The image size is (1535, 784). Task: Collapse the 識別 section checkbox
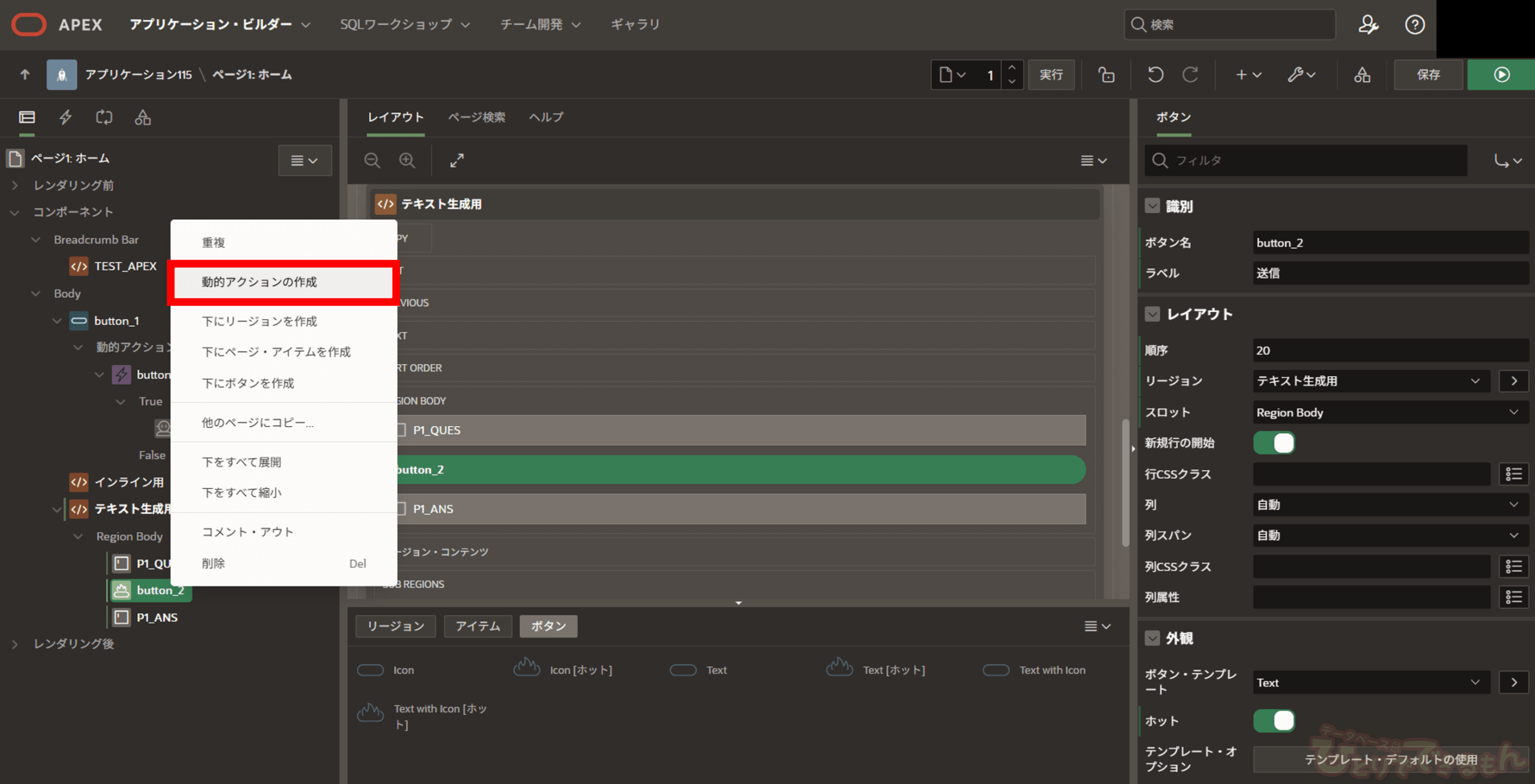coord(1152,206)
